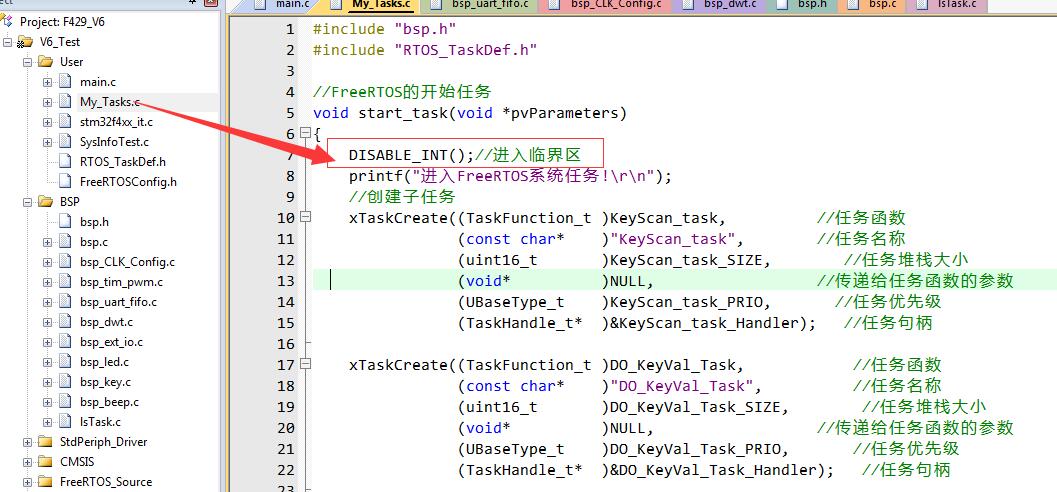1057x492 pixels.
Task: Click the Project F429_V6 root icon
Action: click(x=7, y=22)
